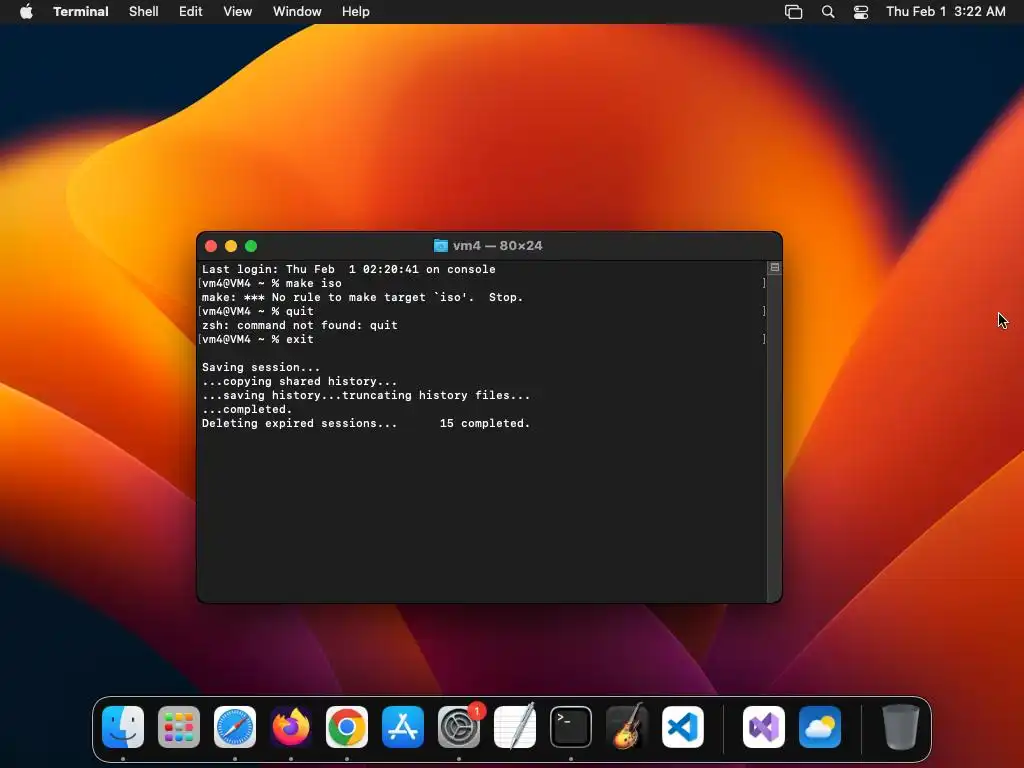Click the 'Last login' line
The width and height of the screenshot is (1024, 768).
349,269
